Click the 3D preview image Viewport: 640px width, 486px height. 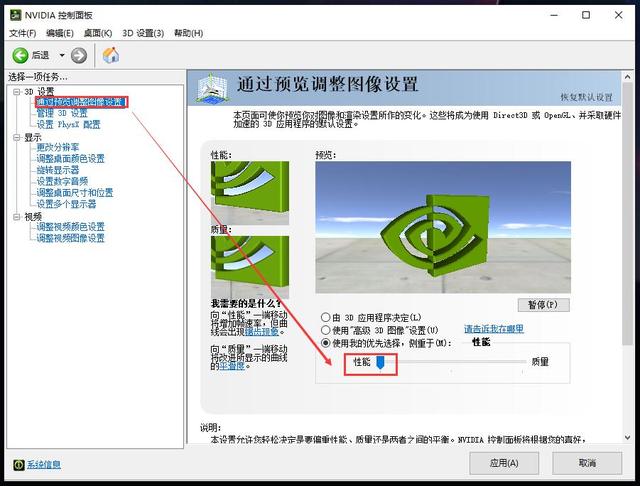[443, 227]
